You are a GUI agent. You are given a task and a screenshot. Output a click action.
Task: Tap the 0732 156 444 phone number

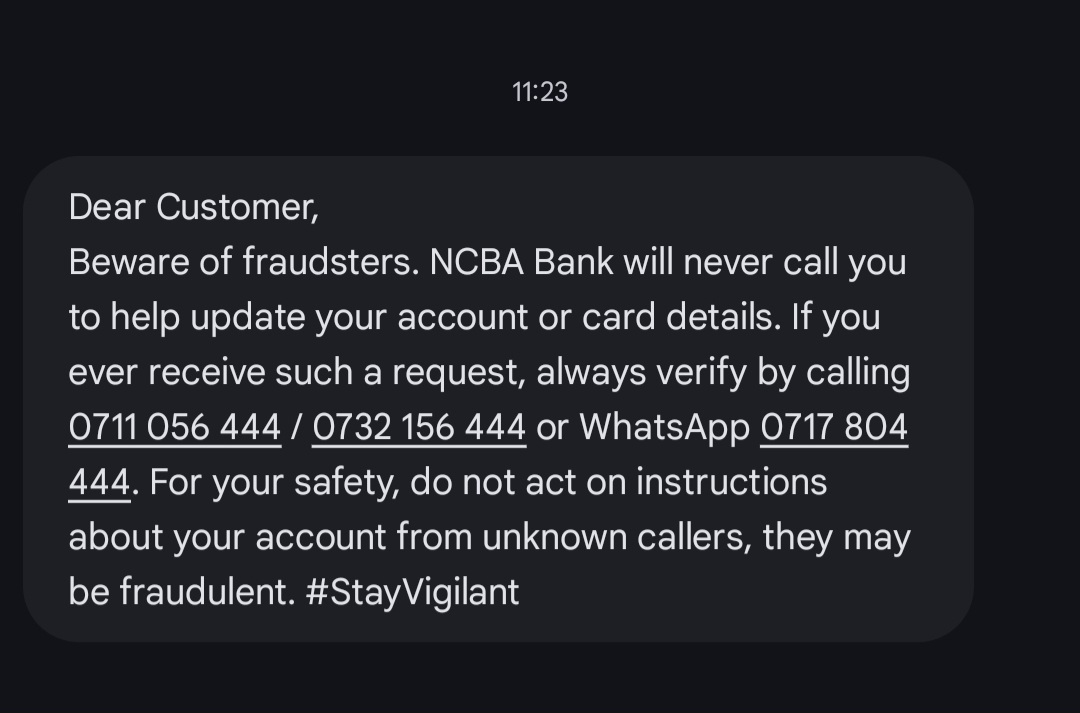(x=419, y=428)
